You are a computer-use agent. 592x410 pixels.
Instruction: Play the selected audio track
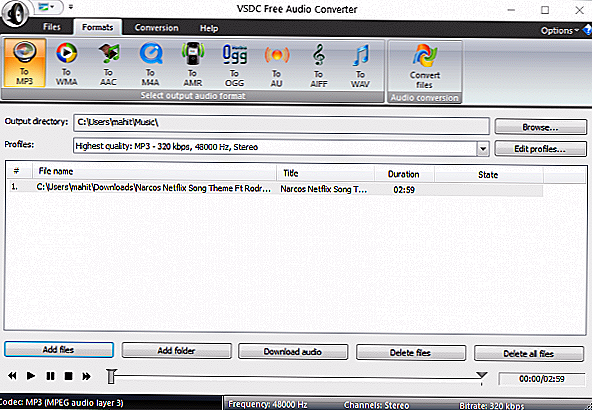(31, 376)
